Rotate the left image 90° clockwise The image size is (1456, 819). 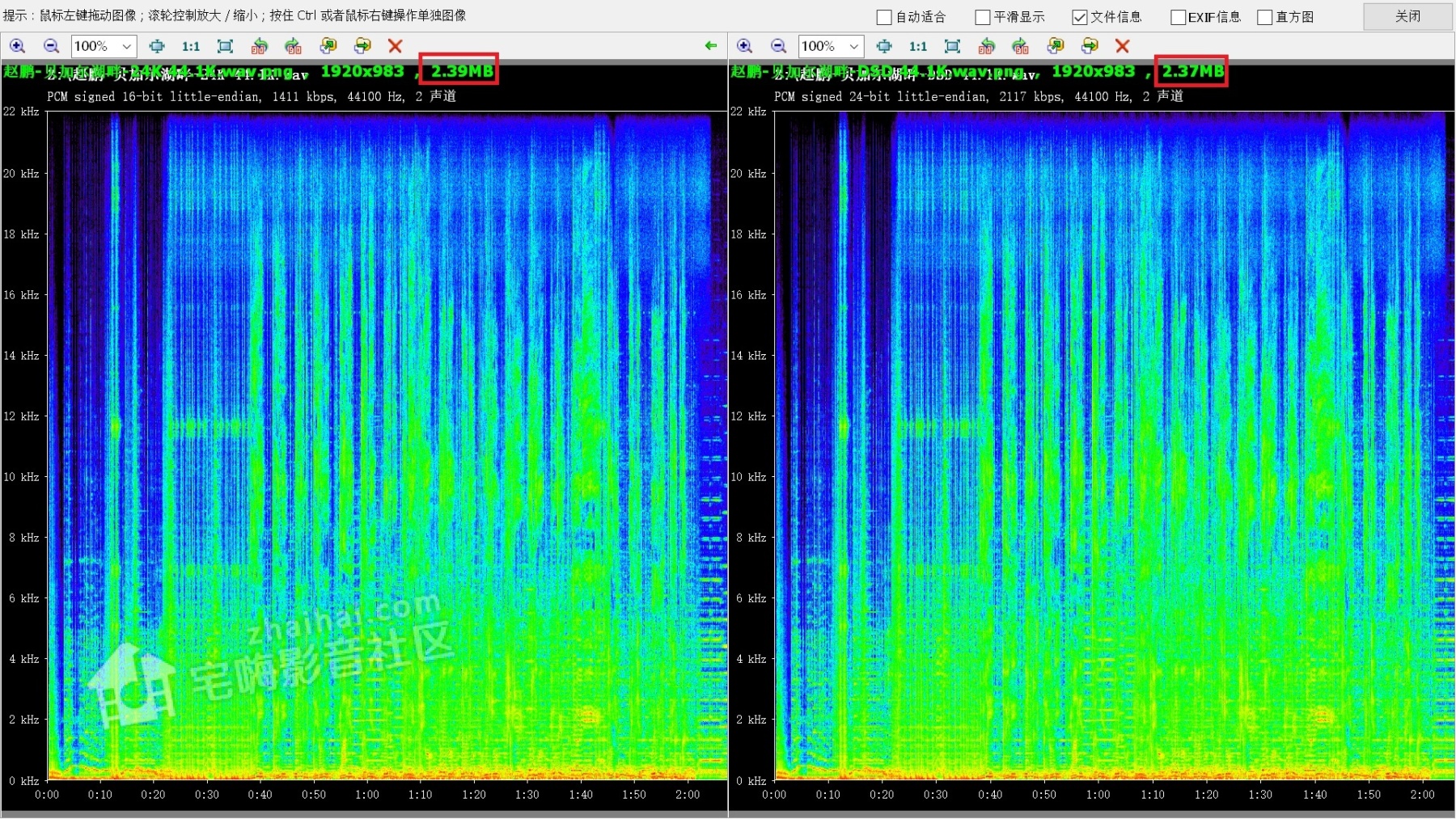[294, 46]
